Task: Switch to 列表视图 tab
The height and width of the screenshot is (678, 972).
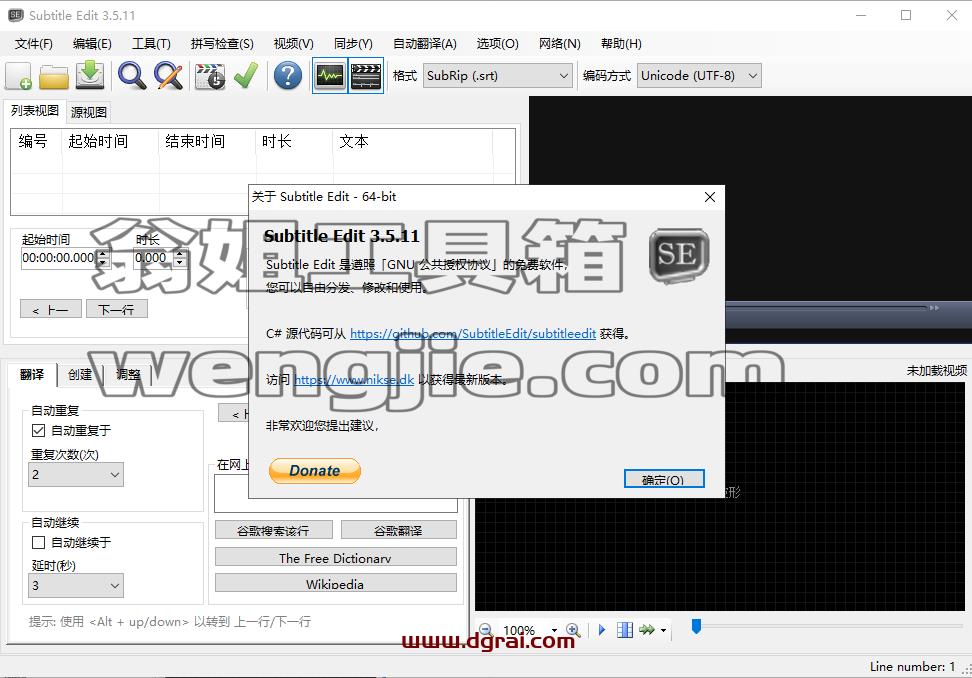Action: coord(35,111)
